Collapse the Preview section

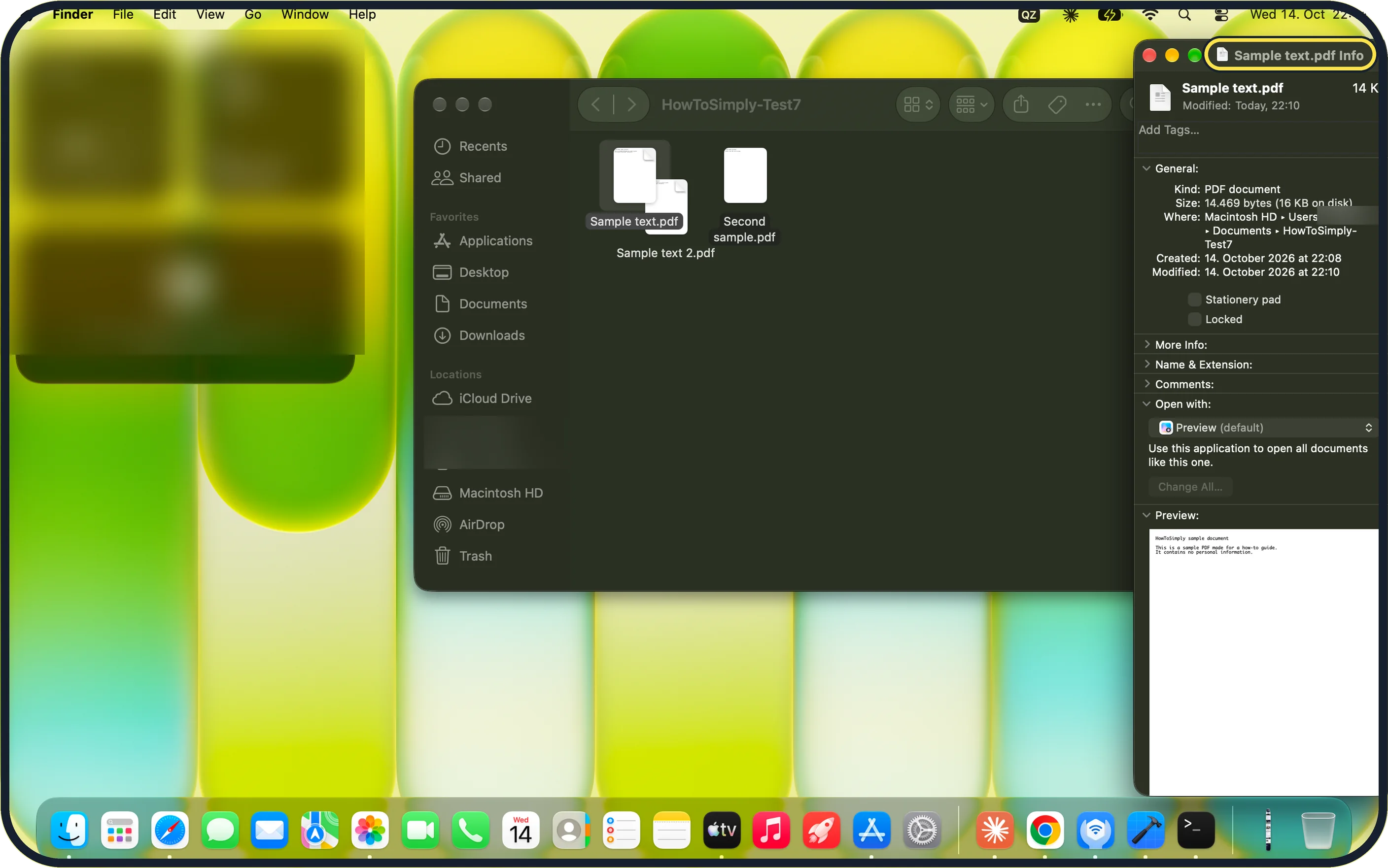coord(1146,515)
